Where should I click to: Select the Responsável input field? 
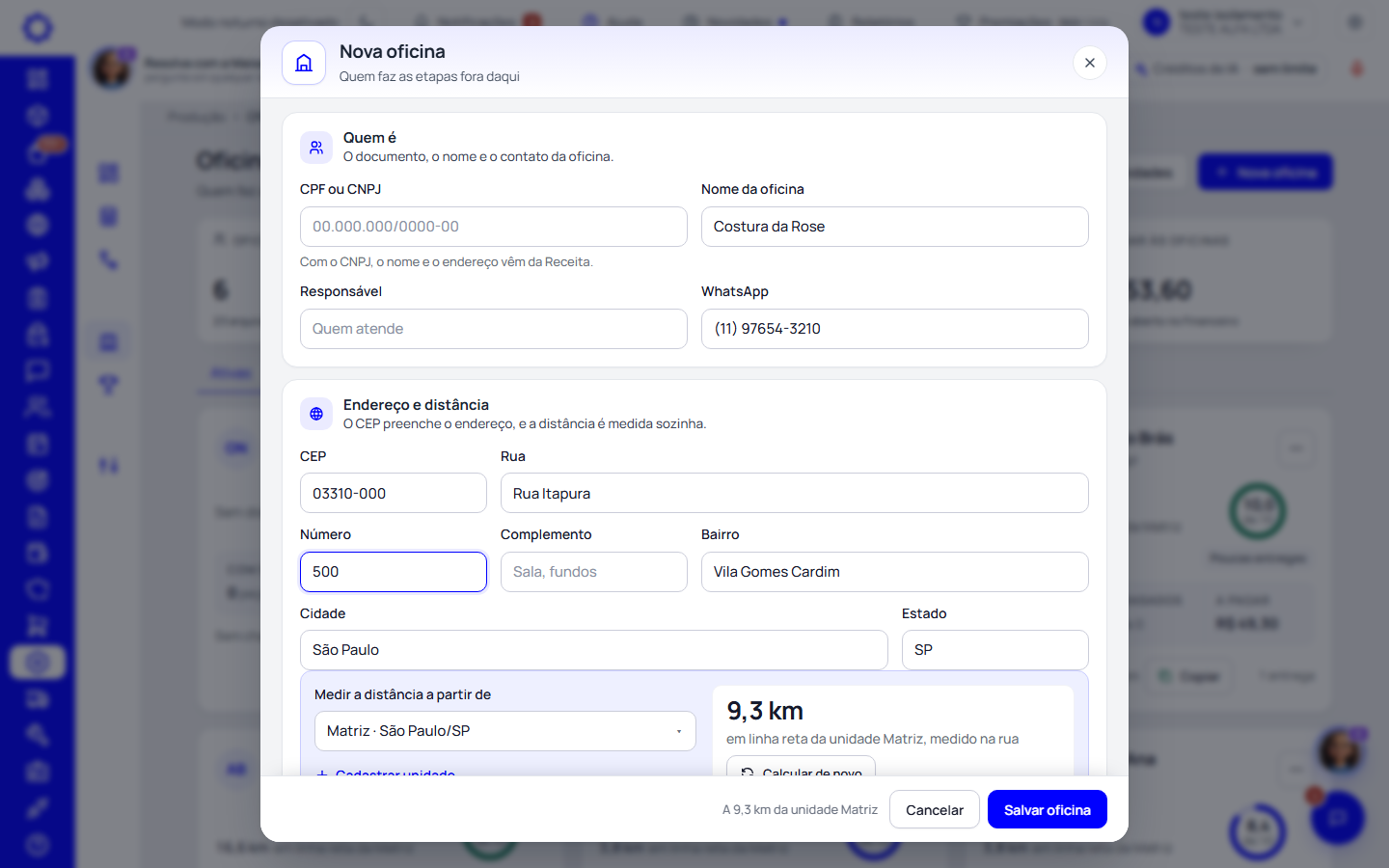(494, 329)
